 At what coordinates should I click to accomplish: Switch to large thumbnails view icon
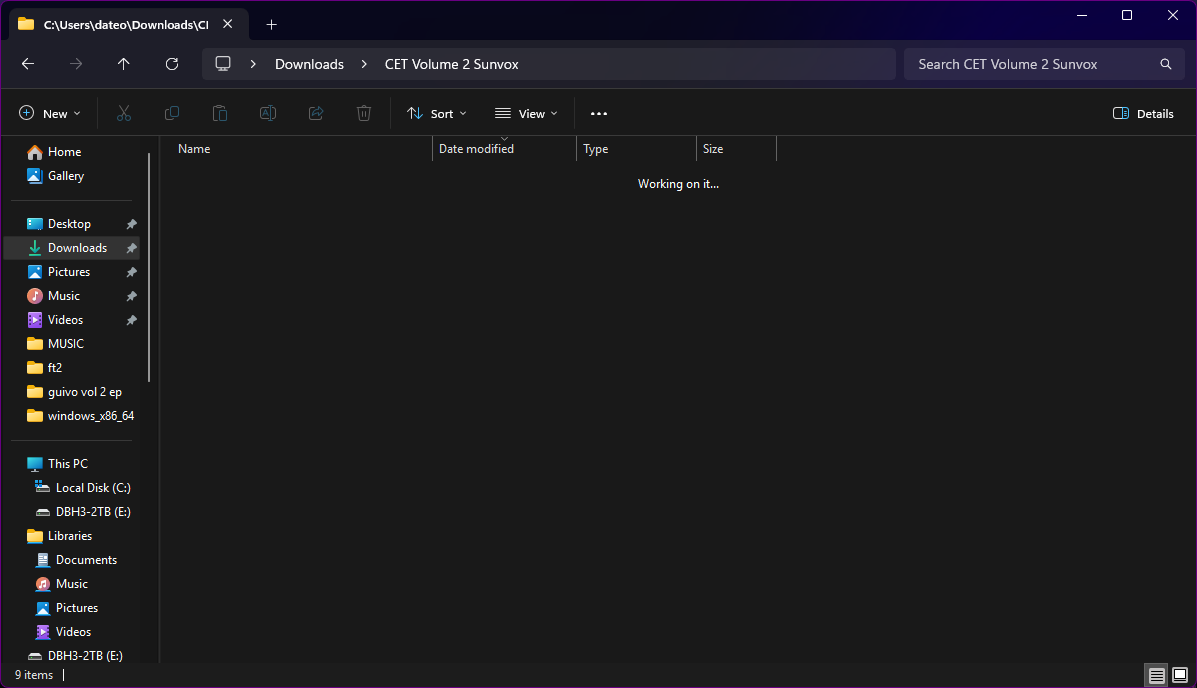coord(1180,675)
